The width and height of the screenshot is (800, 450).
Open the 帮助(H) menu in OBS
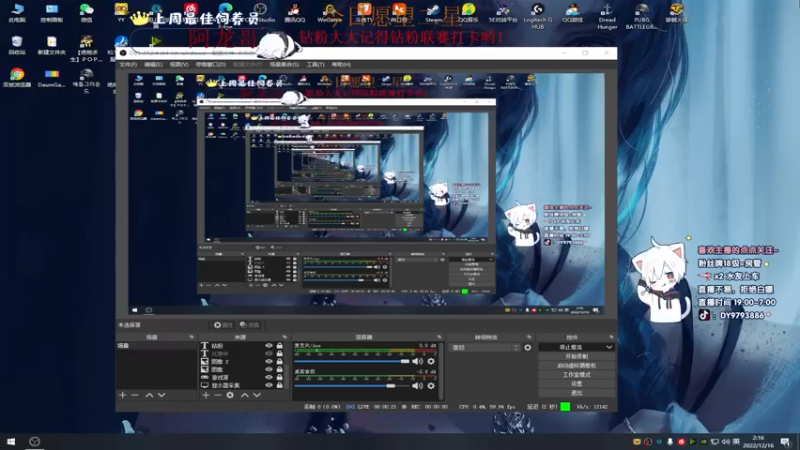pos(341,65)
